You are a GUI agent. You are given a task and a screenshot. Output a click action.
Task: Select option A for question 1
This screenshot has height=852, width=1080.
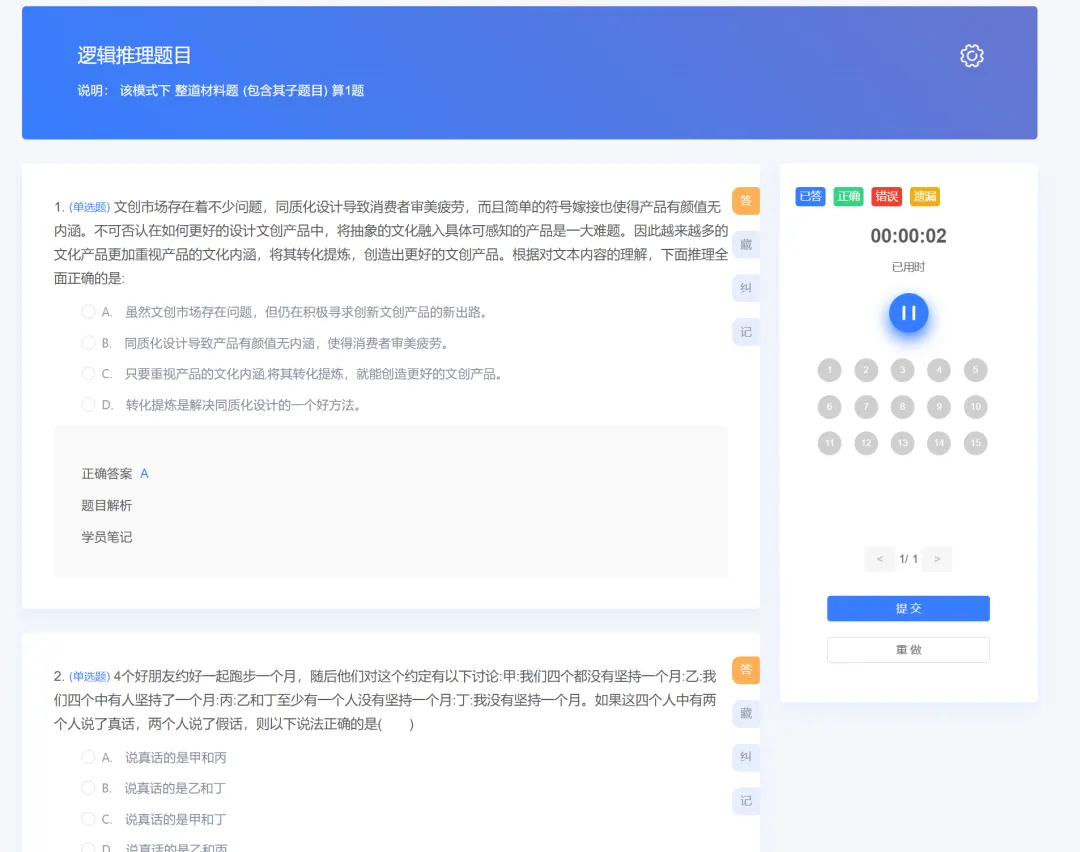tap(88, 312)
